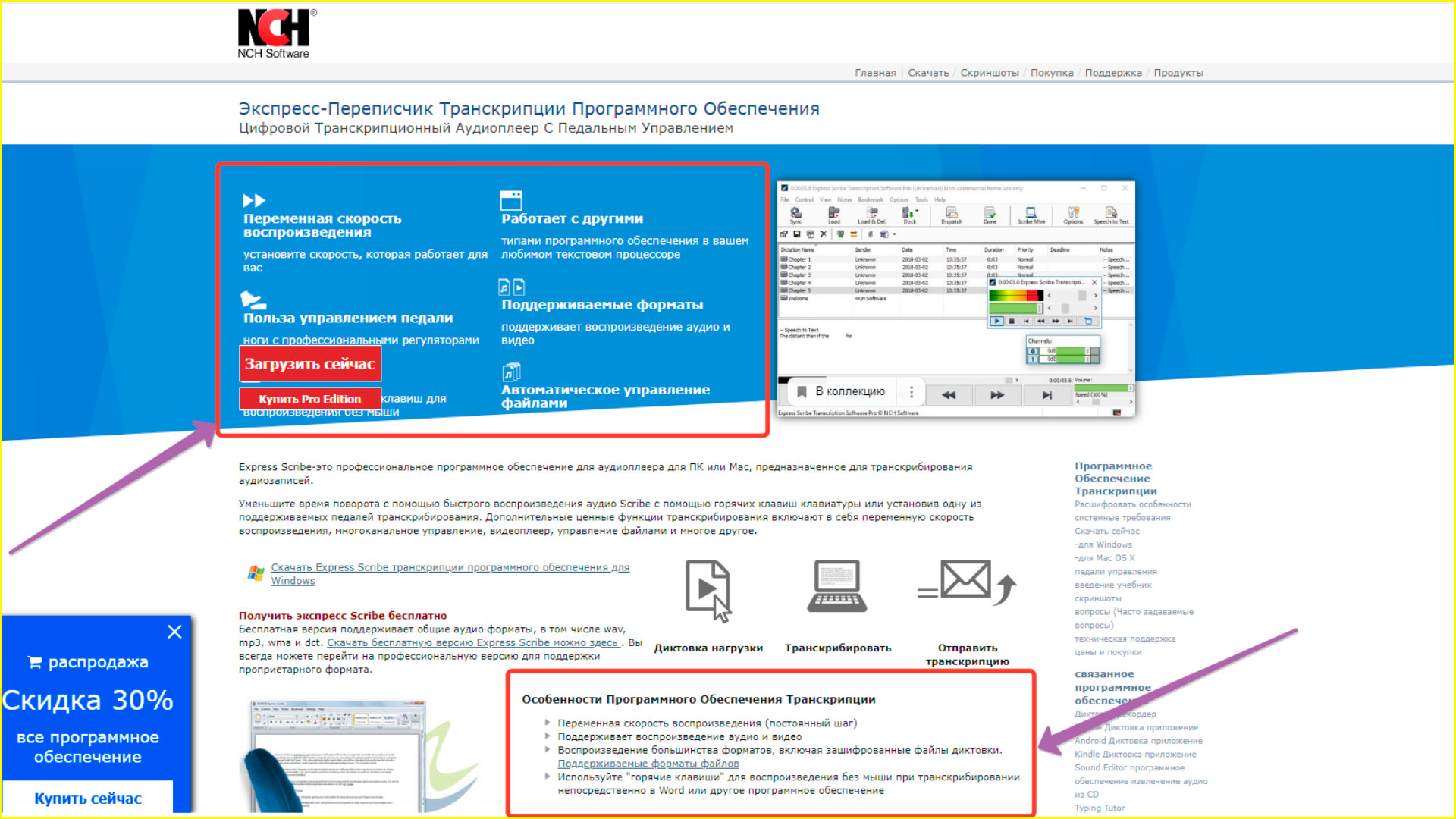Image resolution: width=1456 pixels, height=819 pixels.
Task: Click the NCH Software logo
Action: 277,33
